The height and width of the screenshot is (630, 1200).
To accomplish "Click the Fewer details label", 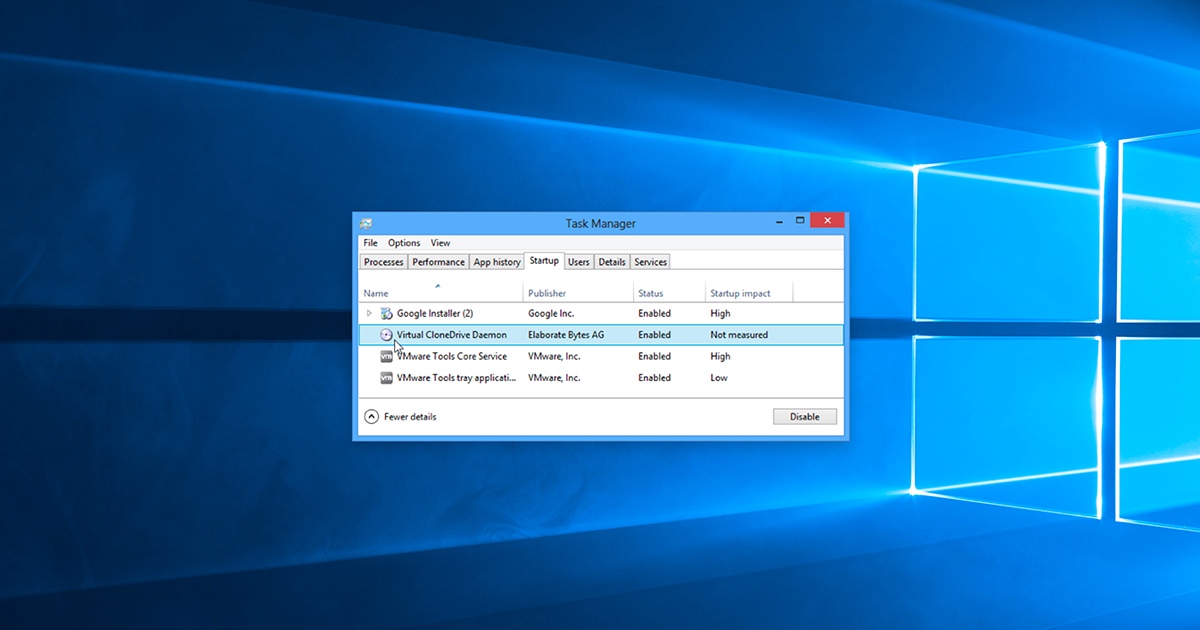I will point(410,417).
